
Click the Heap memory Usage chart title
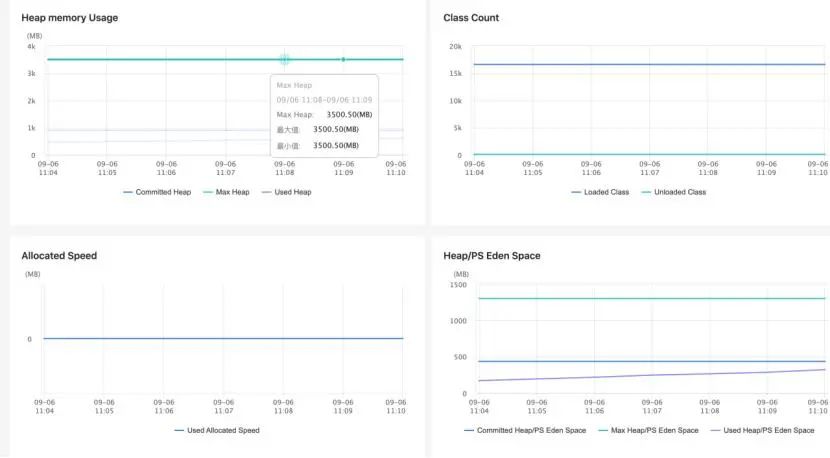(69, 18)
